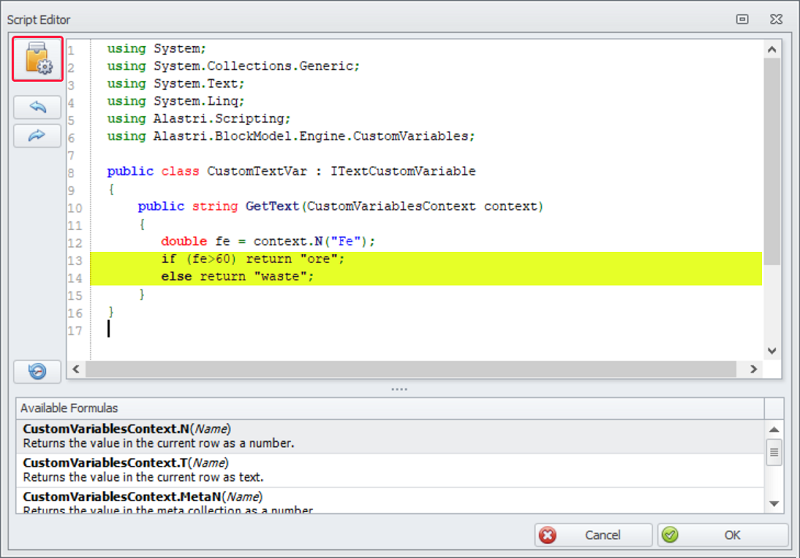Click the 'using Alastri.Scripting;' line

[x=198, y=118]
